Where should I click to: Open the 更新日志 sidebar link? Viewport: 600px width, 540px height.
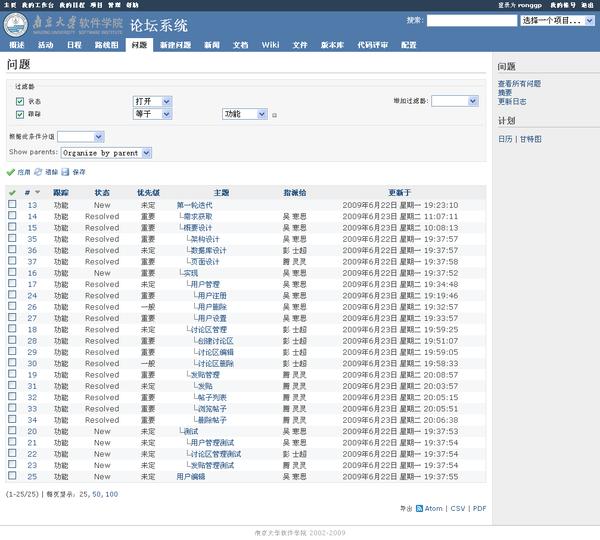512,101
